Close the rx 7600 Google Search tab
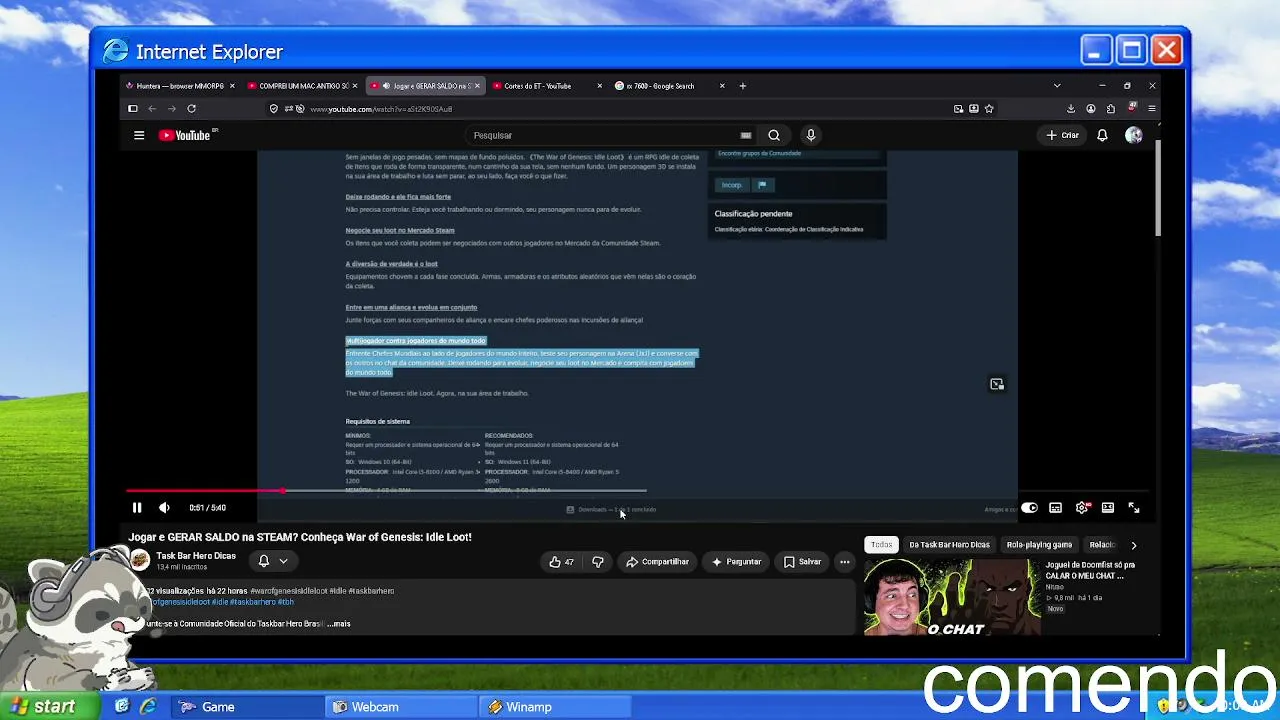1280x720 pixels. click(722, 86)
